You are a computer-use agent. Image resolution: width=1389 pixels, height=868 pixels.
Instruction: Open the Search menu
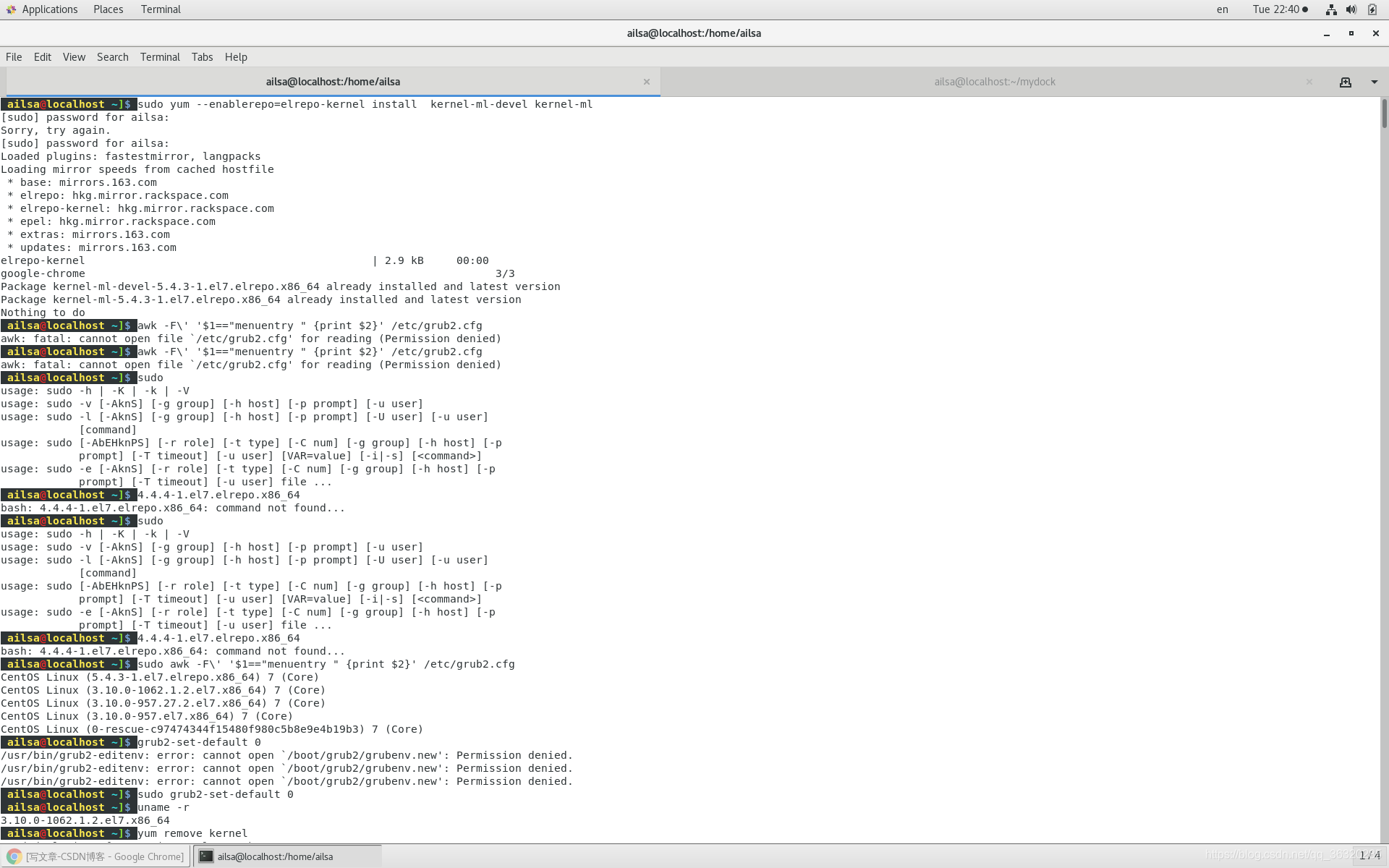point(112,57)
